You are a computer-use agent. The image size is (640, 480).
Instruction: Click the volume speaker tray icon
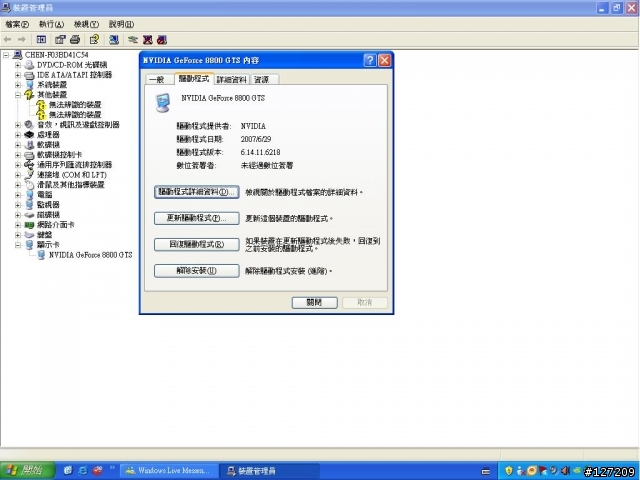[565, 471]
